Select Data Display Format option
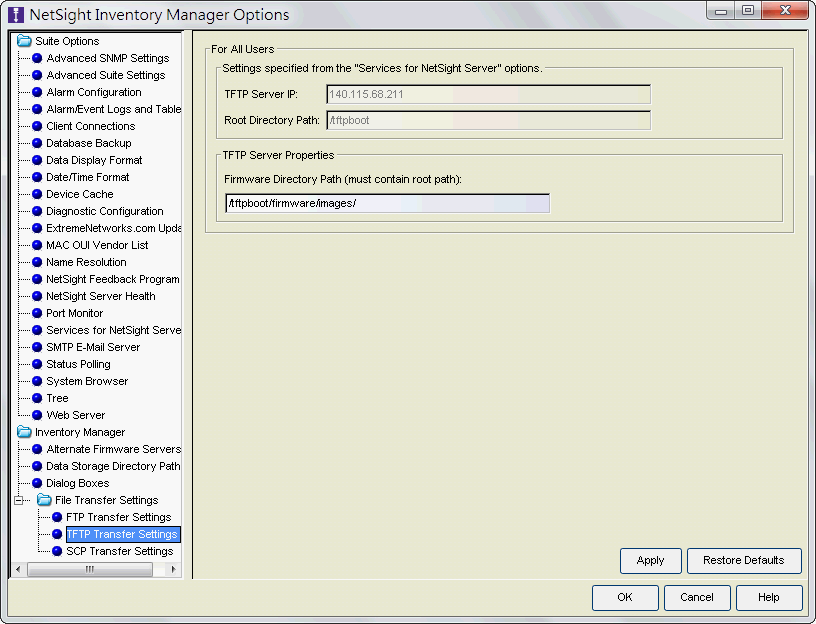The image size is (816, 624). point(94,160)
